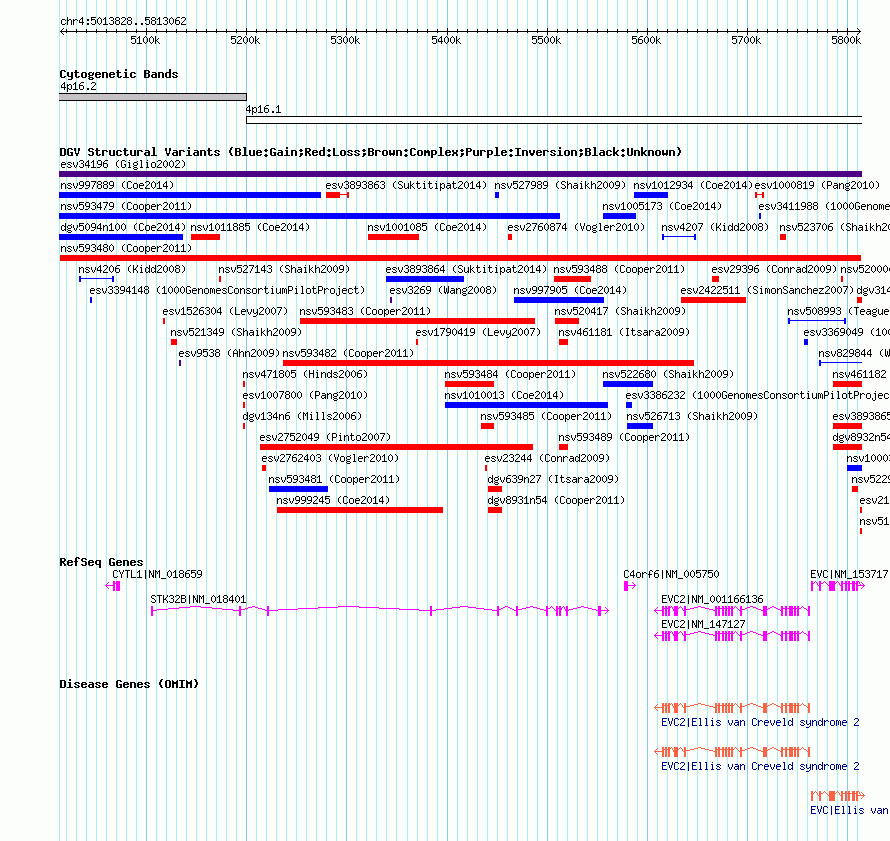Select esv29396 (Conrad2009) label
890x841 pixels.
click(774, 269)
